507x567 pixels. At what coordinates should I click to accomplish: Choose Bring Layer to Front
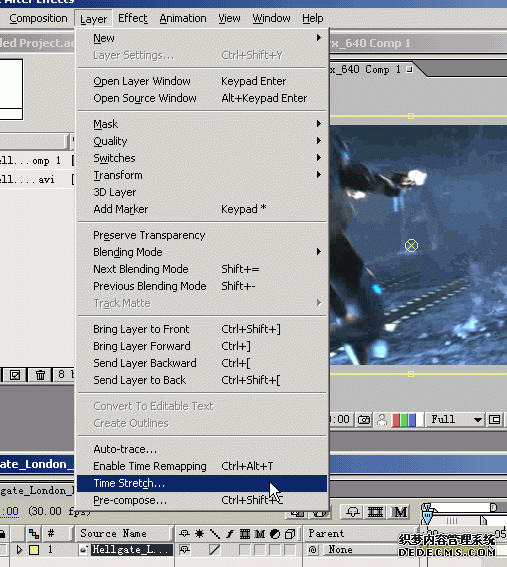click(x=202, y=329)
